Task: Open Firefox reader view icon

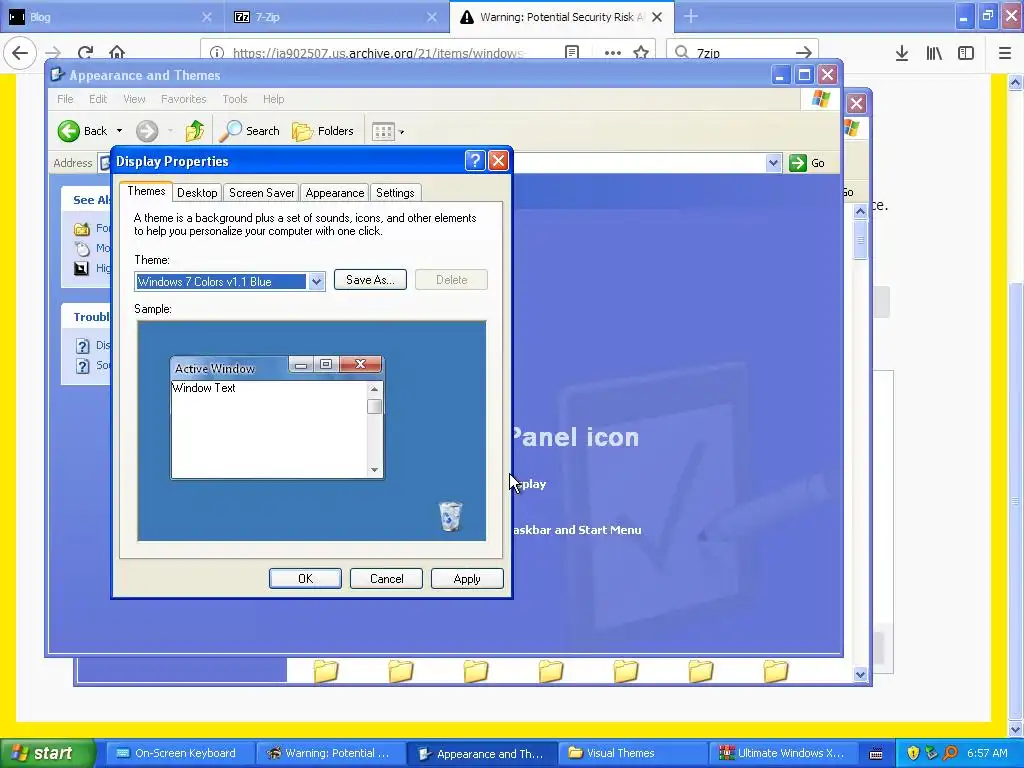Action: (x=572, y=52)
